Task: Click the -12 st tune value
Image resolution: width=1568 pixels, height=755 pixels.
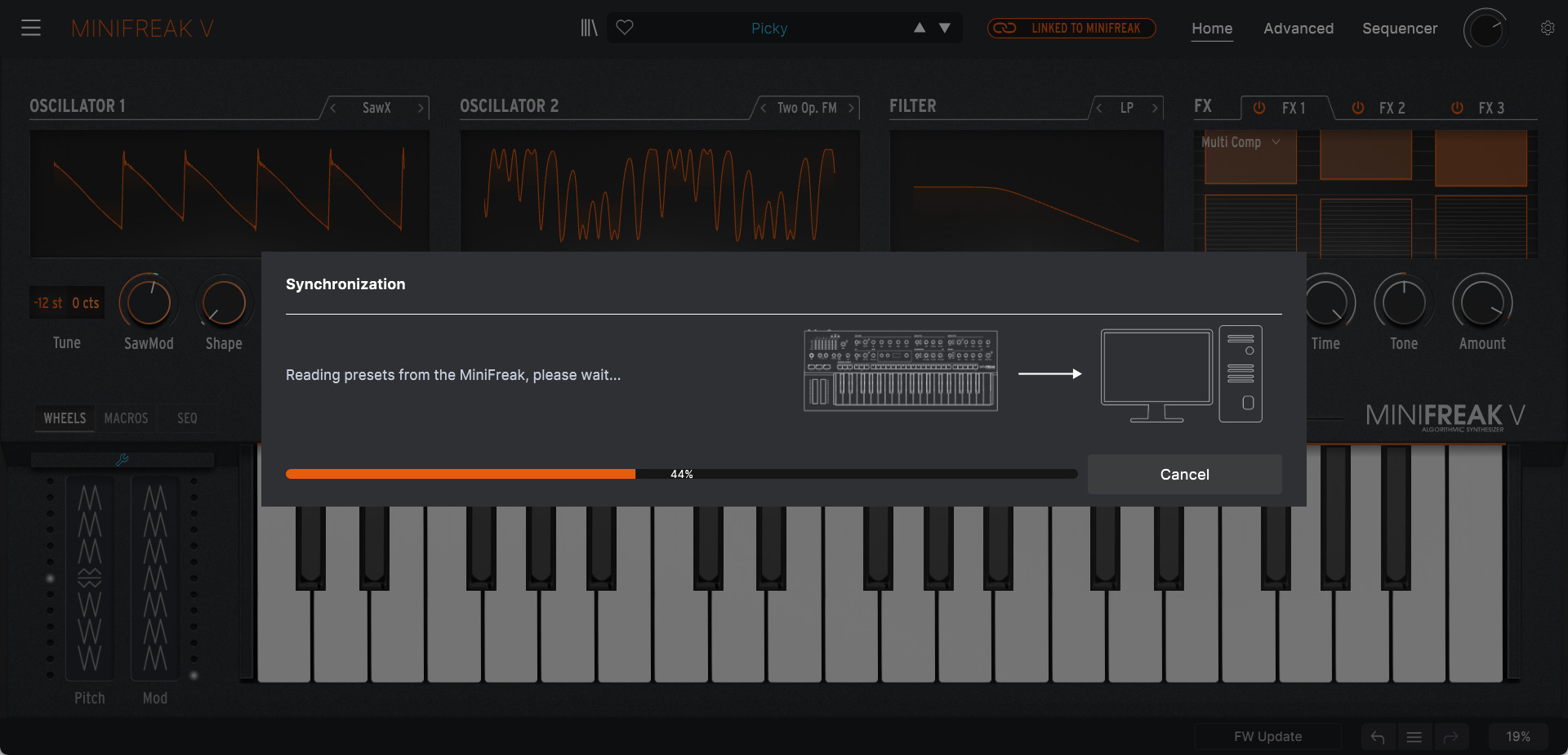Action: (48, 303)
